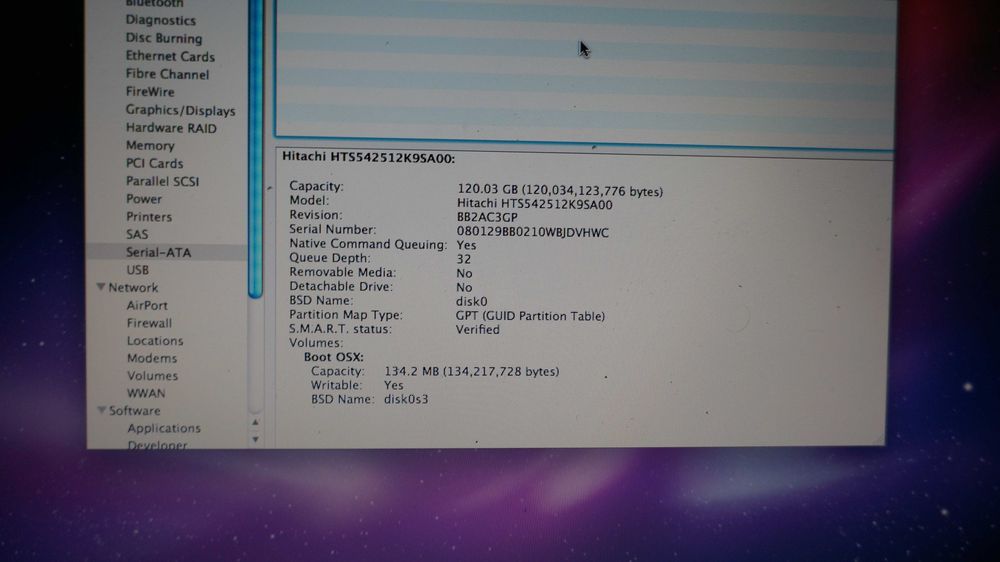This screenshot has width=1000, height=562.
Task: Click Removable Media No value
Action: (x=464, y=273)
